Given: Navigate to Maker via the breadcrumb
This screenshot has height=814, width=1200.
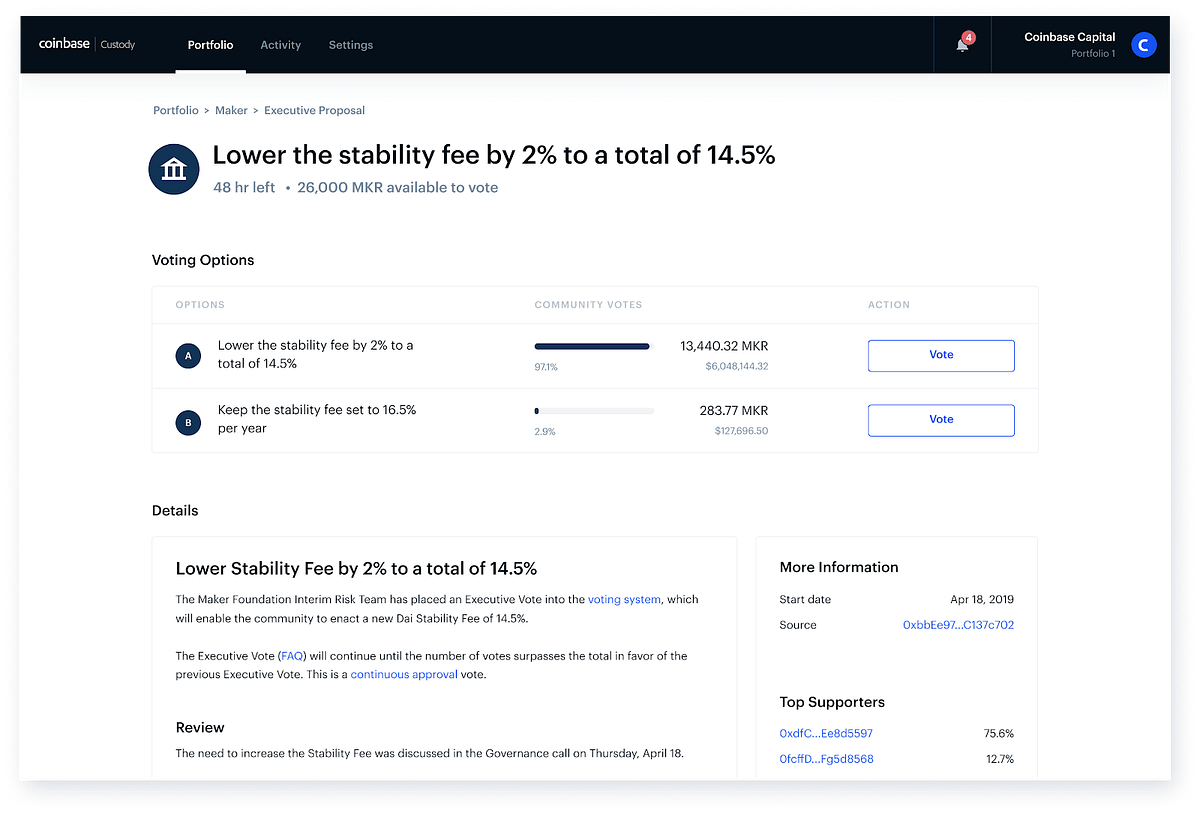Looking at the screenshot, I should (x=231, y=110).
